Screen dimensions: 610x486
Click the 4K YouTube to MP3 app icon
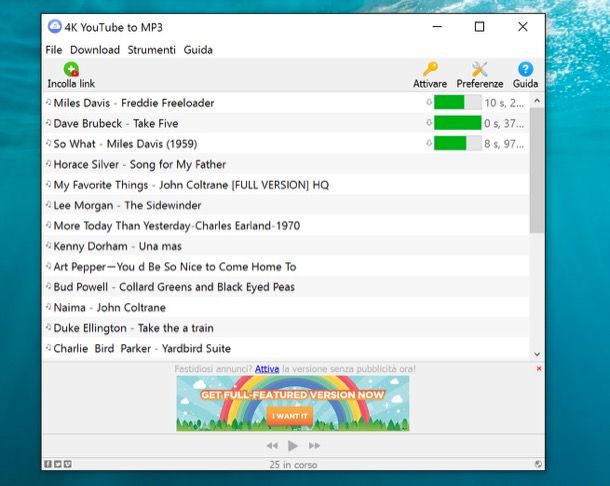(x=54, y=27)
